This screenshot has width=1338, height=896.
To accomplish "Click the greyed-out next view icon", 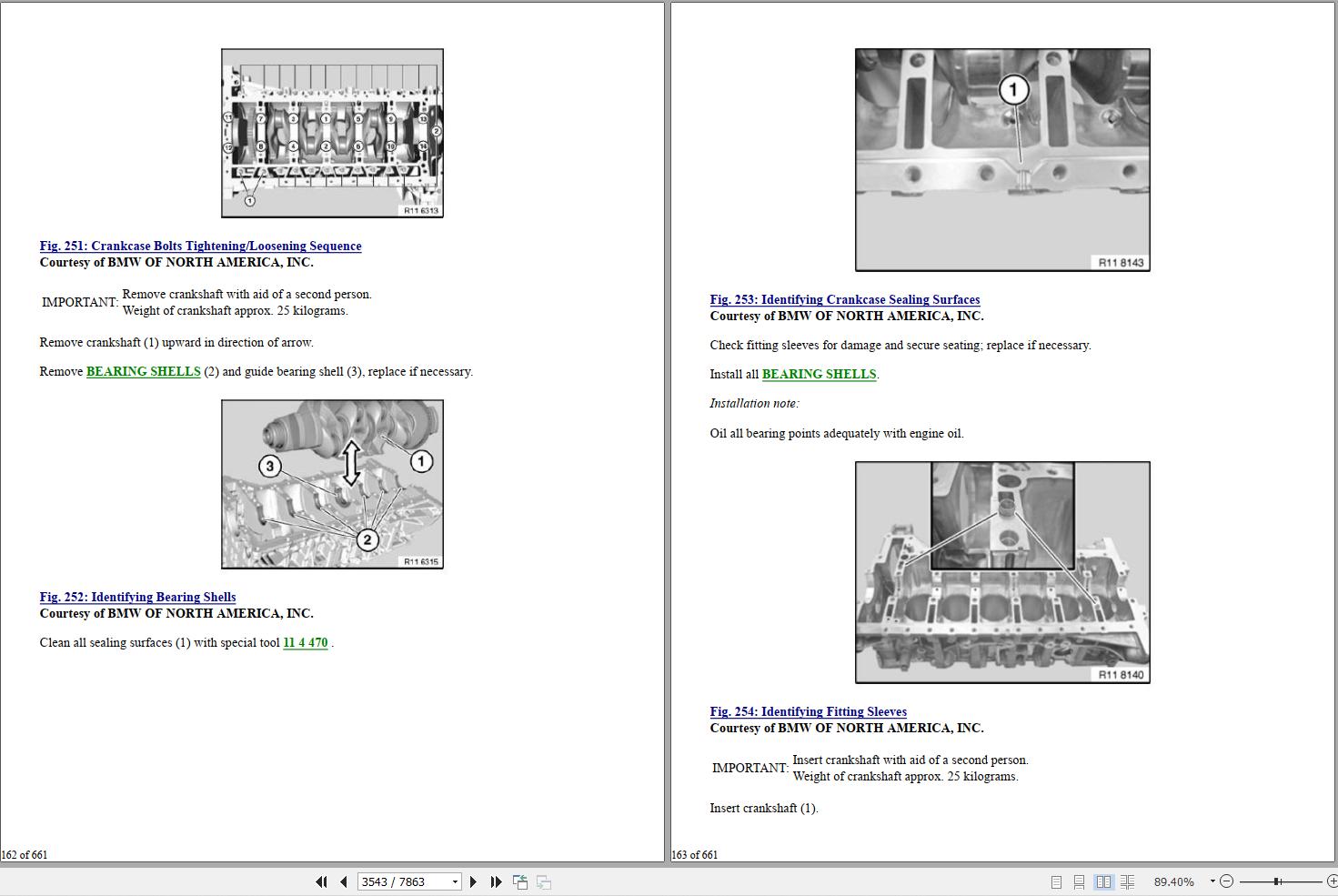I will click(544, 881).
